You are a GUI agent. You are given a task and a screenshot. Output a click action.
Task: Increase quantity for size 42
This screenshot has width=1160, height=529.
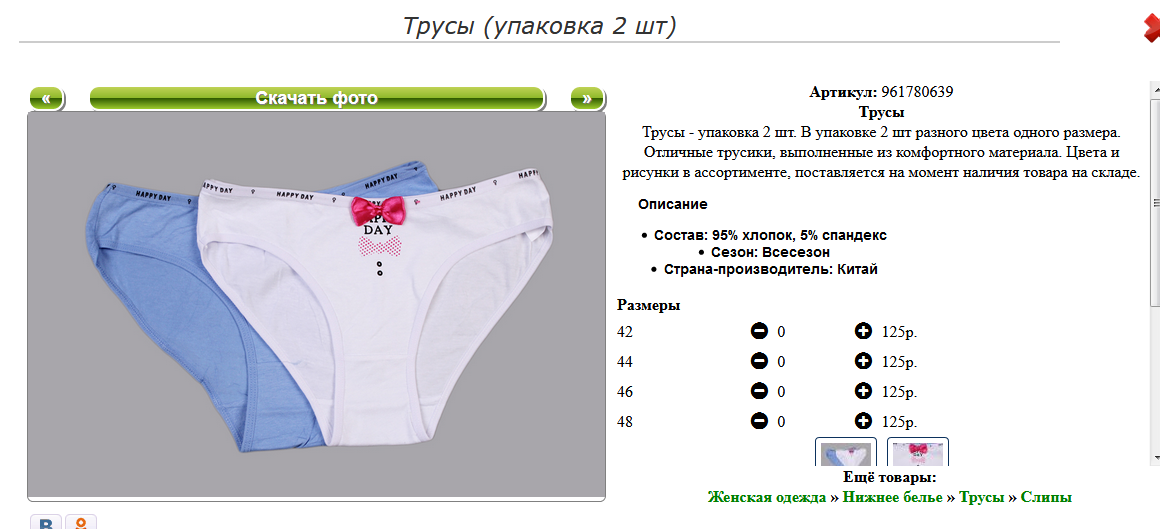tap(863, 331)
